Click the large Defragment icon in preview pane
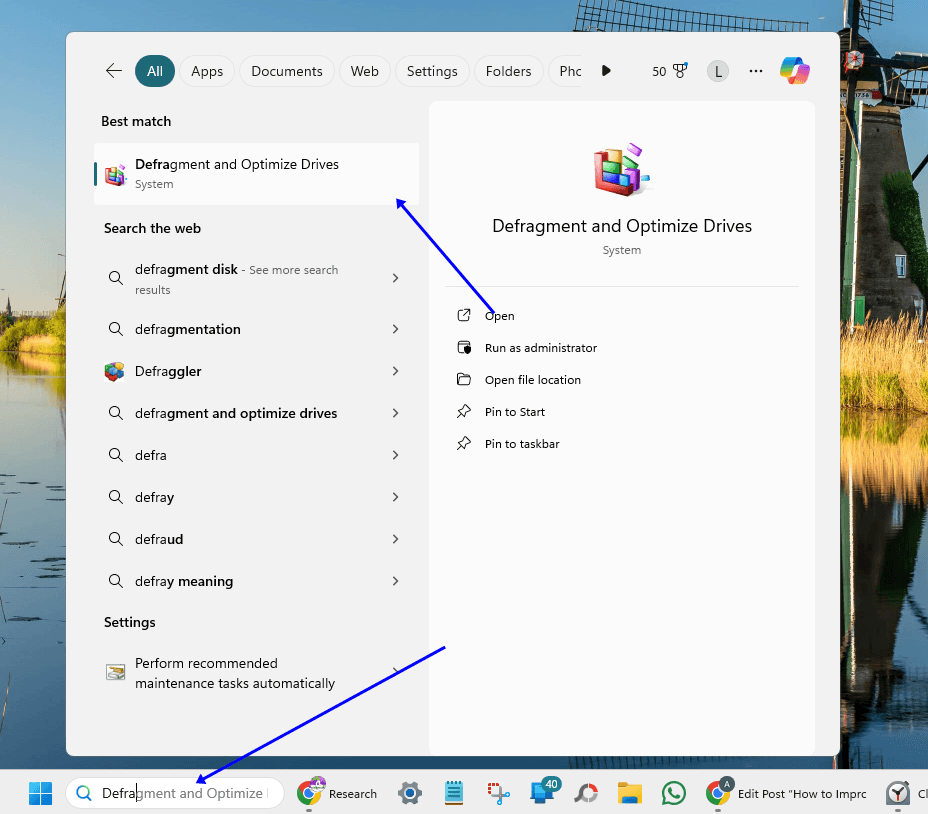The image size is (928, 814). point(621,169)
